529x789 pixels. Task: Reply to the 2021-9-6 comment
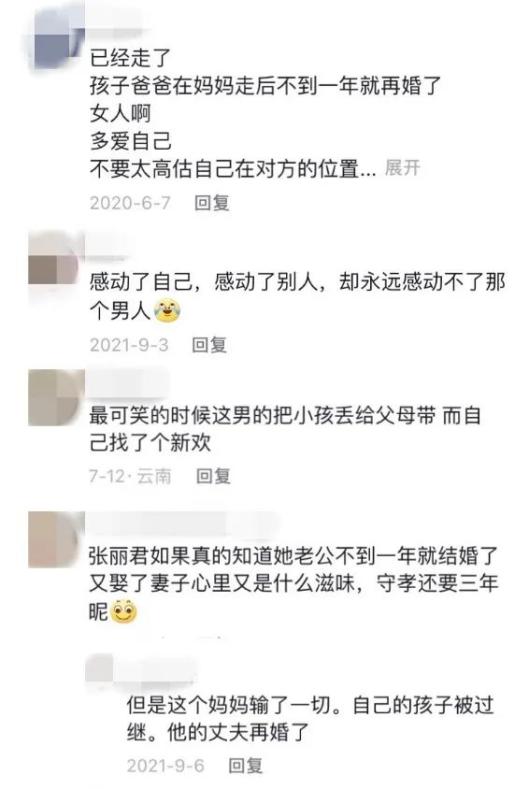246,765
